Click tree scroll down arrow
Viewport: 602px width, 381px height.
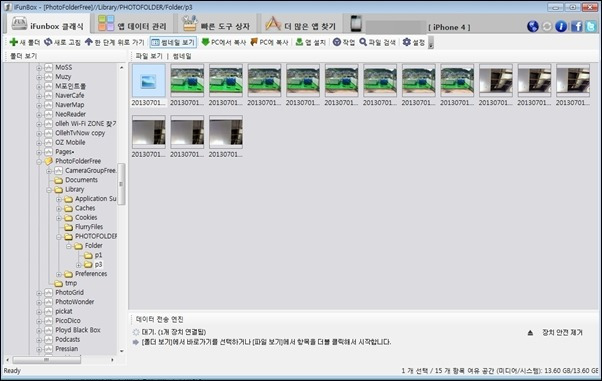tap(121, 351)
